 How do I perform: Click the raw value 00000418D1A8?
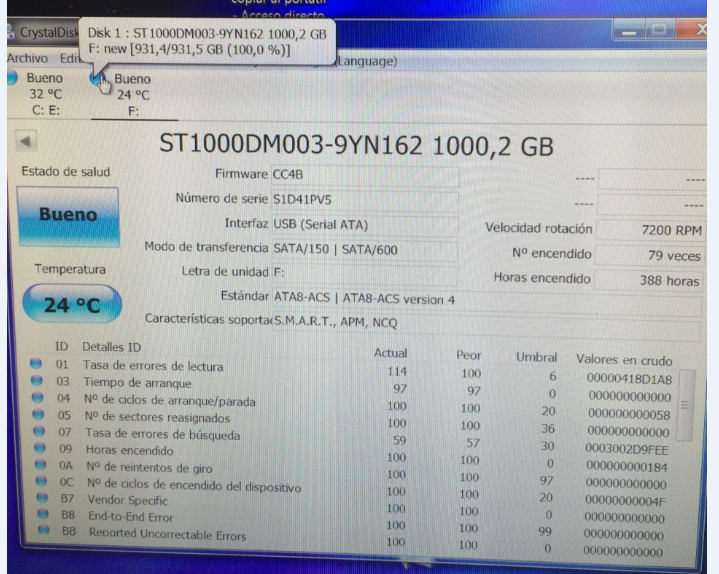coord(629,379)
